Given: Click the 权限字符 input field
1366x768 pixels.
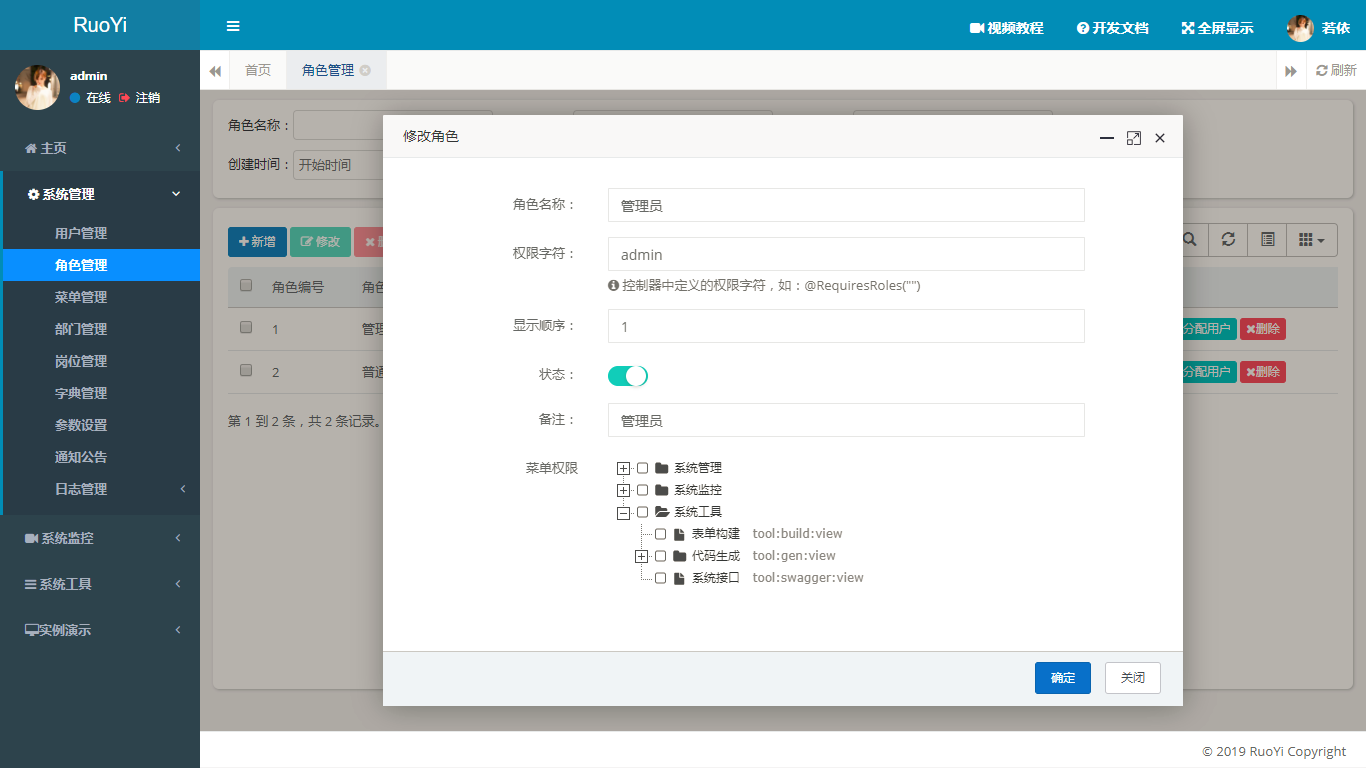Looking at the screenshot, I should [846, 254].
